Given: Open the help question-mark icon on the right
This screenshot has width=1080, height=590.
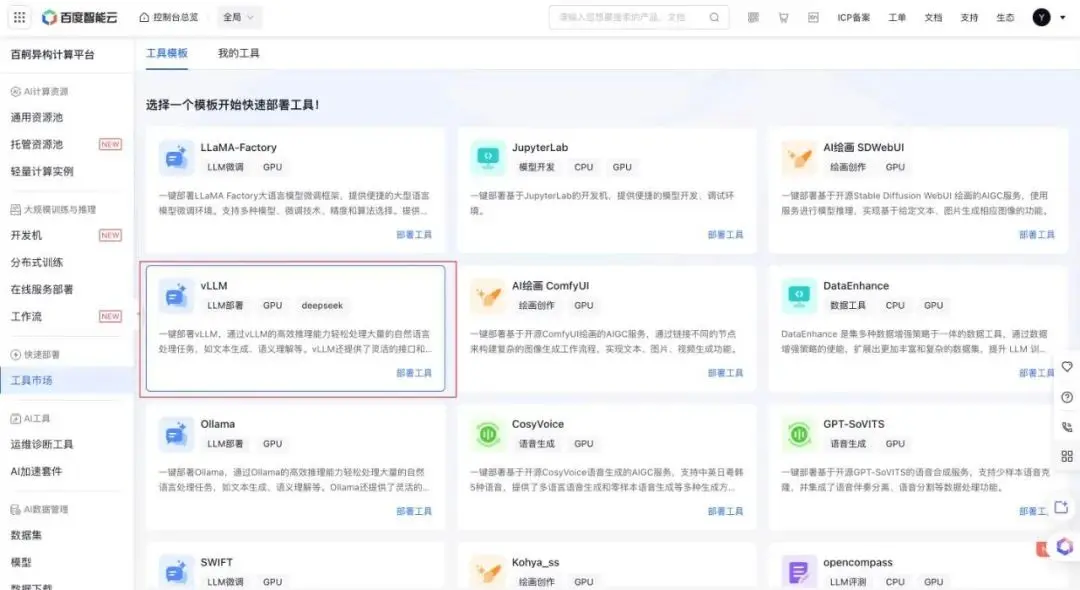Looking at the screenshot, I should tap(1066, 397).
